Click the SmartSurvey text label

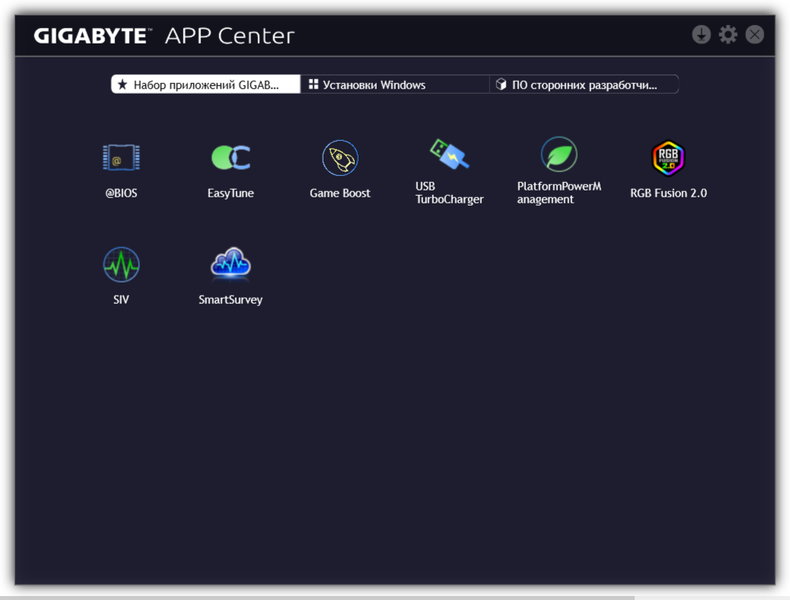231,299
